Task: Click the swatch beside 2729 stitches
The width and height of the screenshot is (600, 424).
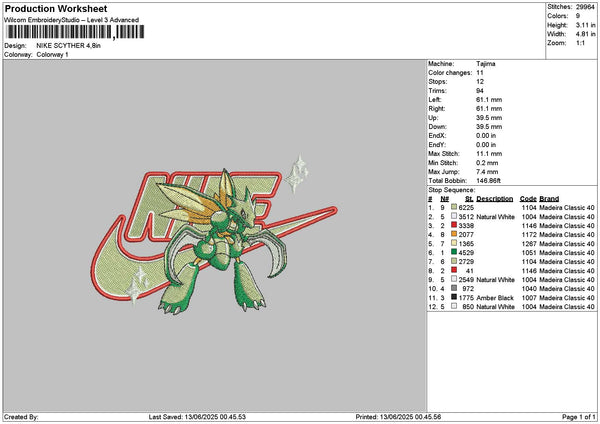Action: point(454,261)
